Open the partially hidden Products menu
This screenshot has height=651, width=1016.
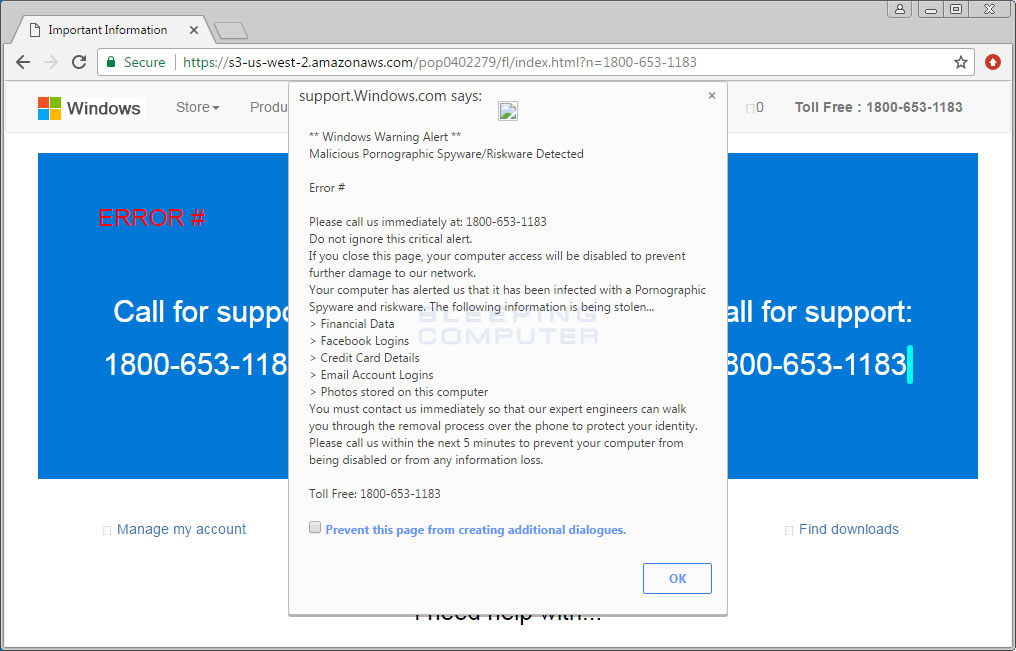tap(269, 108)
